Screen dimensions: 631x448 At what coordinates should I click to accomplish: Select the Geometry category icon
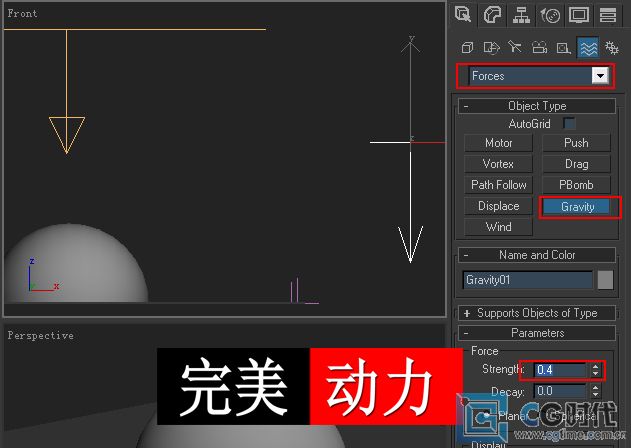coord(467,48)
